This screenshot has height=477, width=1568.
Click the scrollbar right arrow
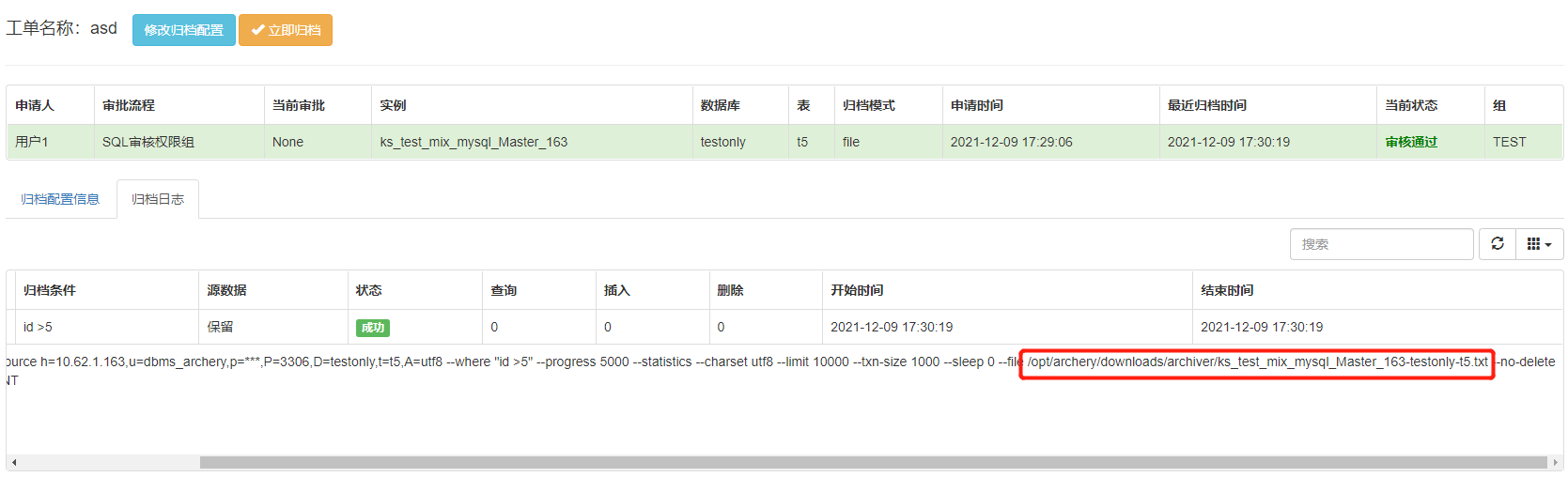pyautogui.click(x=1556, y=462)
